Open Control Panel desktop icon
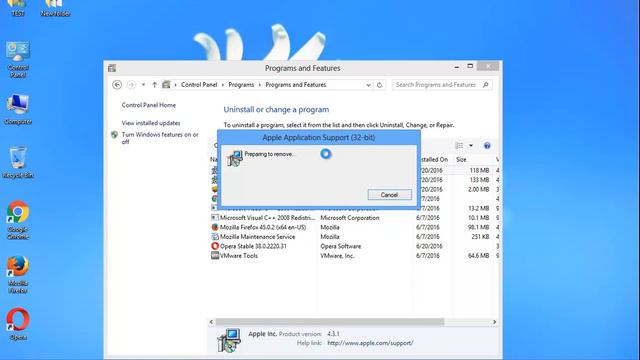640x360 pixels. [18, 59]
